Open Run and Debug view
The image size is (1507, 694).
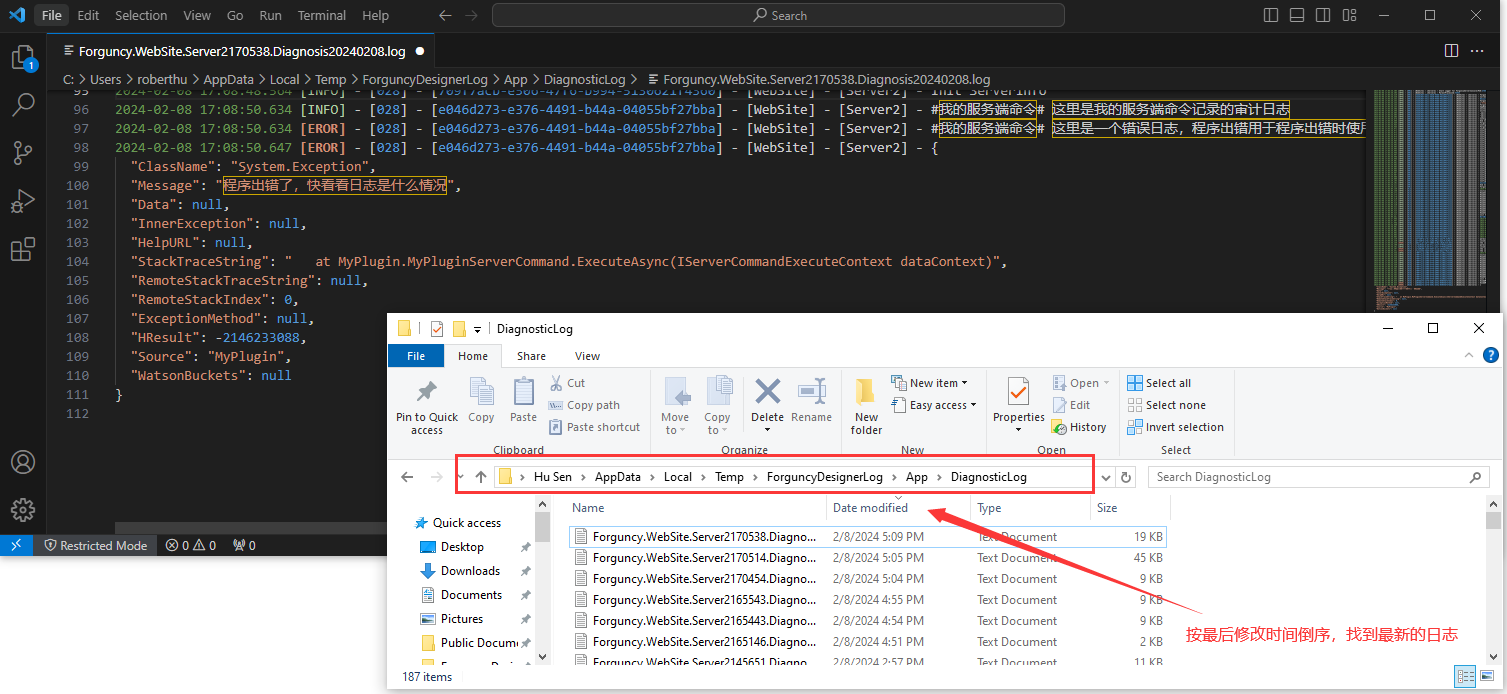[x=22, y=200]
